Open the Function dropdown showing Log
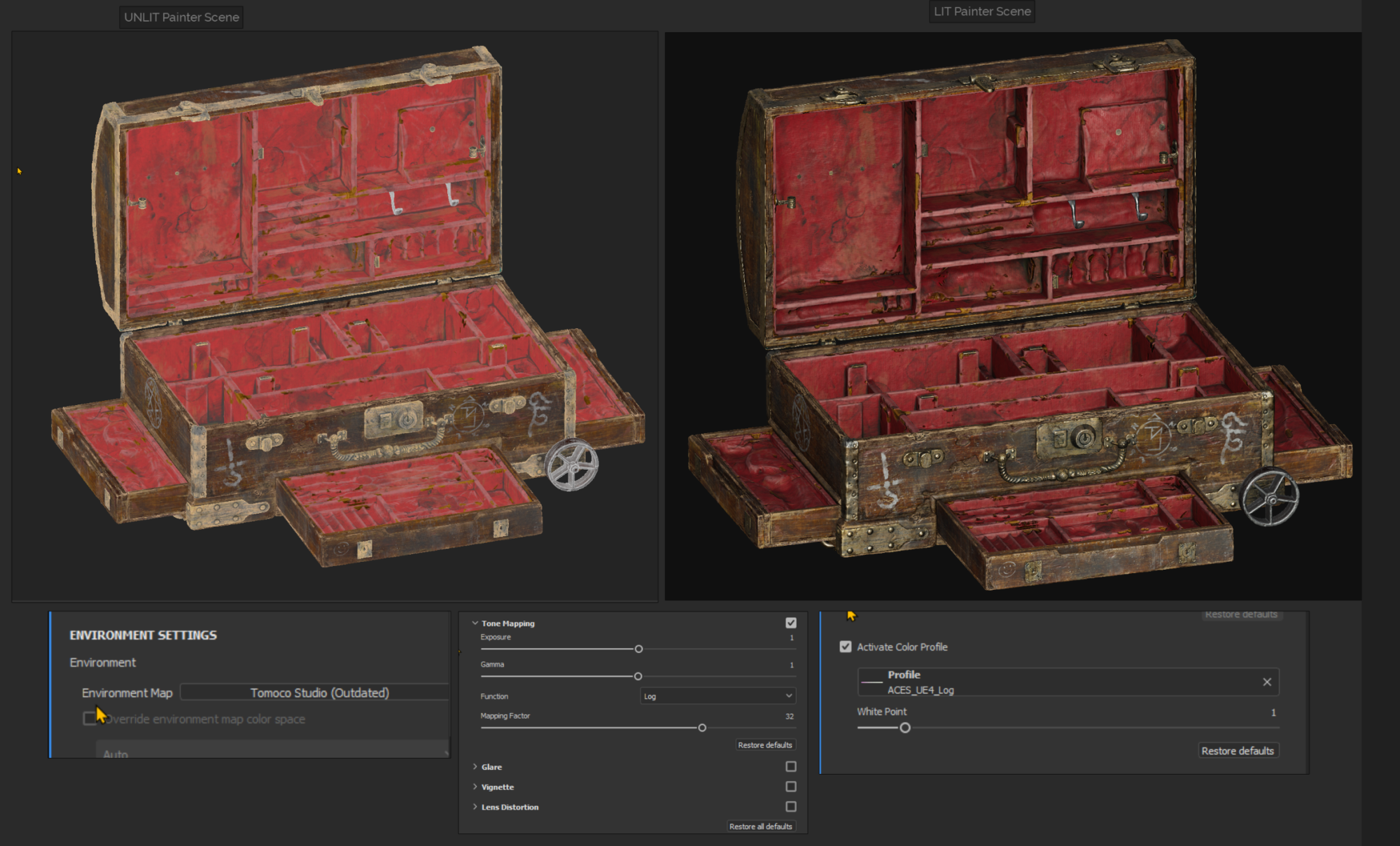Viewport: 1400px width, 846px height. 717,696
